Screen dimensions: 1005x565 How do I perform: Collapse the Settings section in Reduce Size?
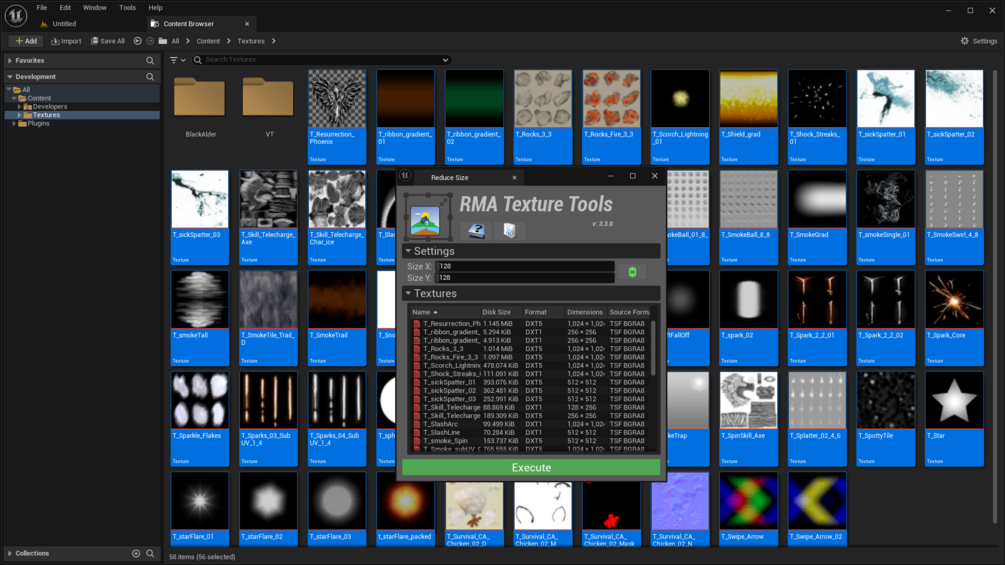pyautogui.click(x=408, y=251)
